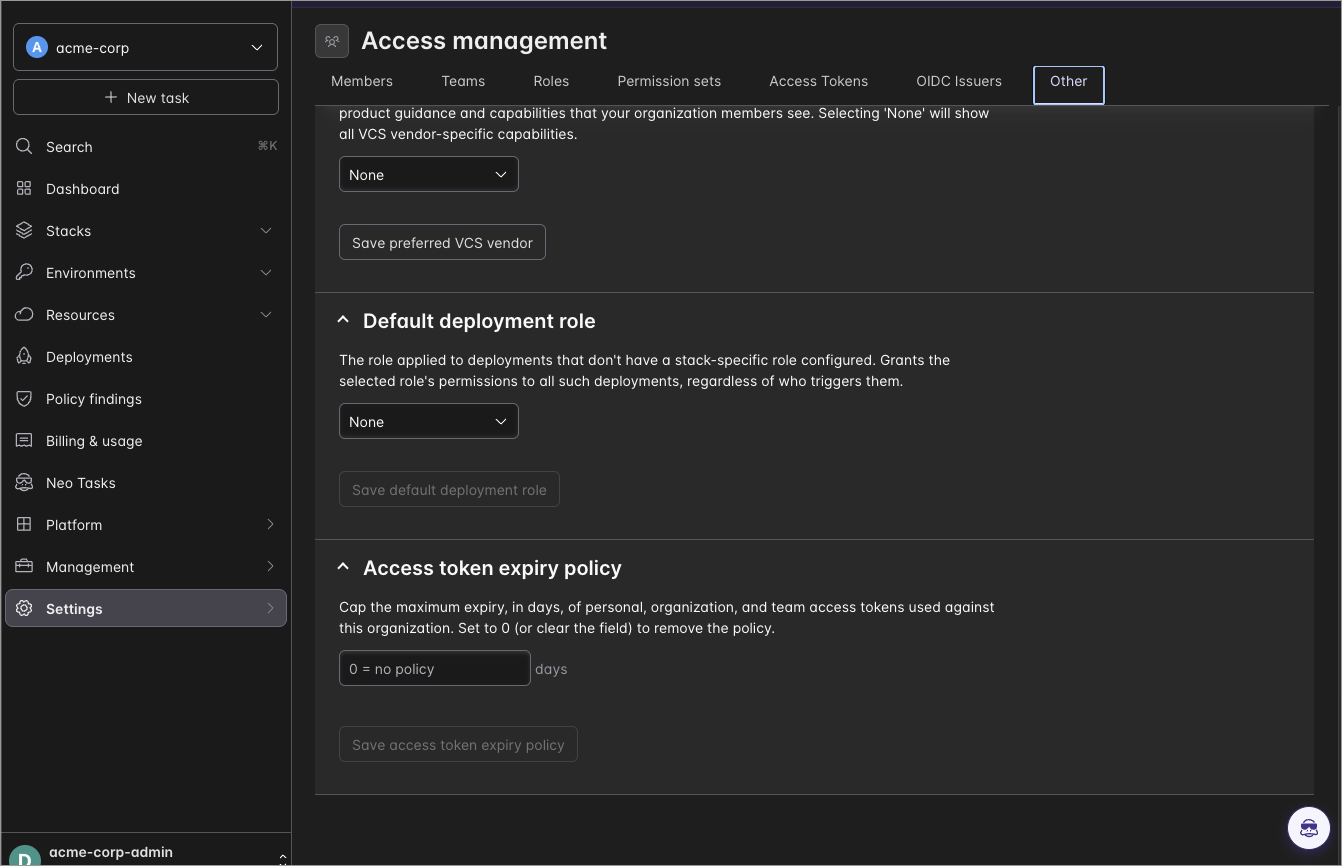The height and width of the screenshot is (866, 1342).
Task: Open the Access Tokens tab
Action: [819, 81]
